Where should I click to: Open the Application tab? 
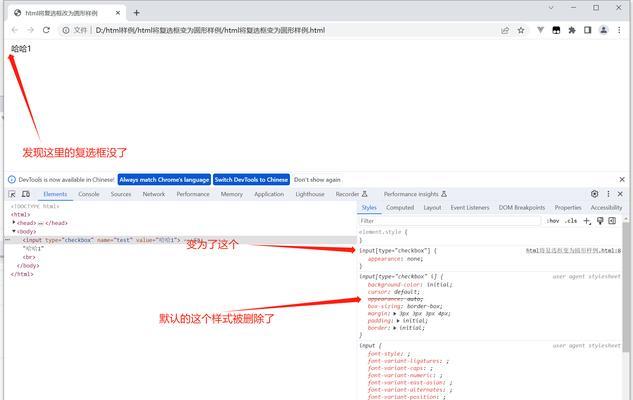click(269, 194)
